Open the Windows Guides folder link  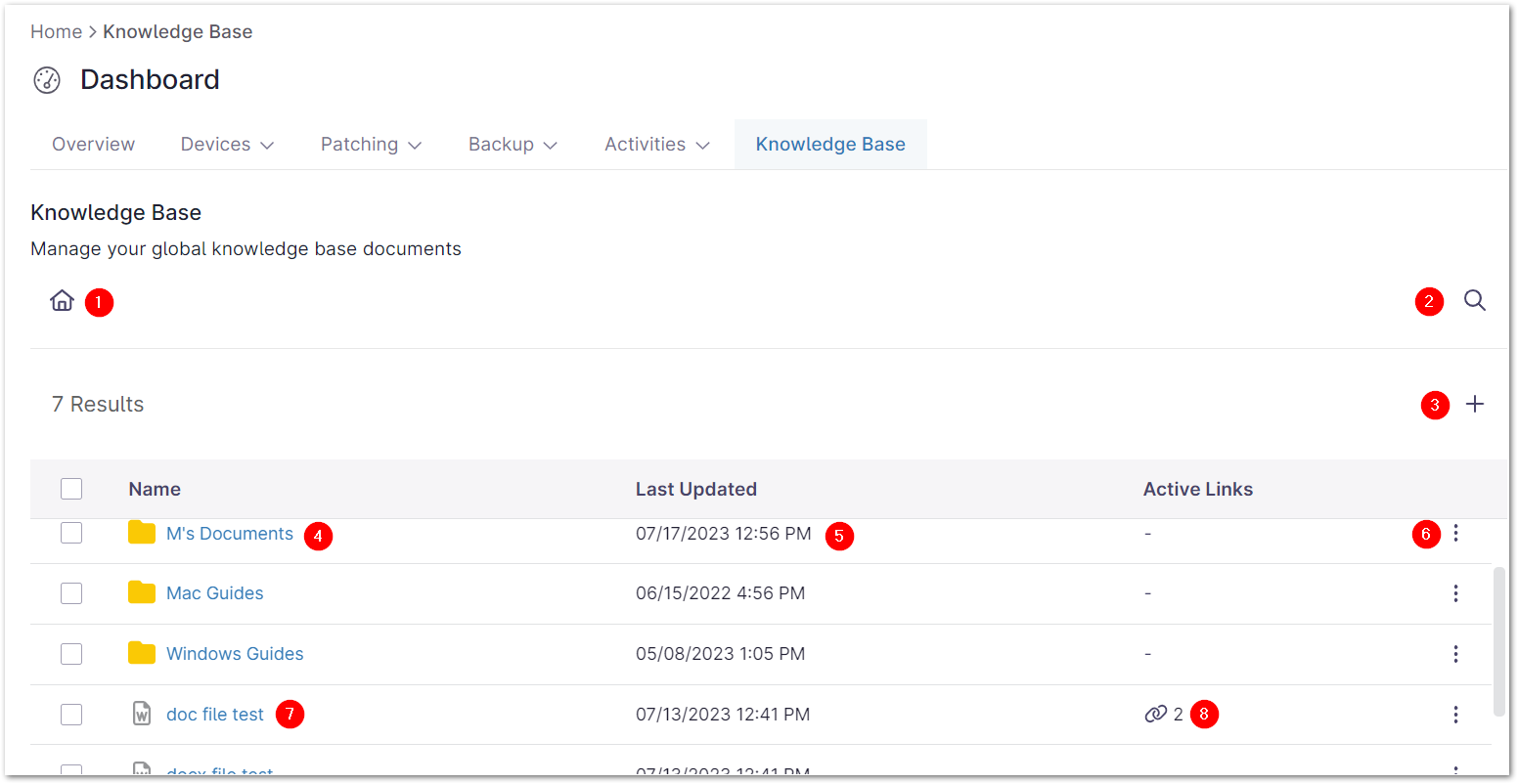click(x=235, y=654)
